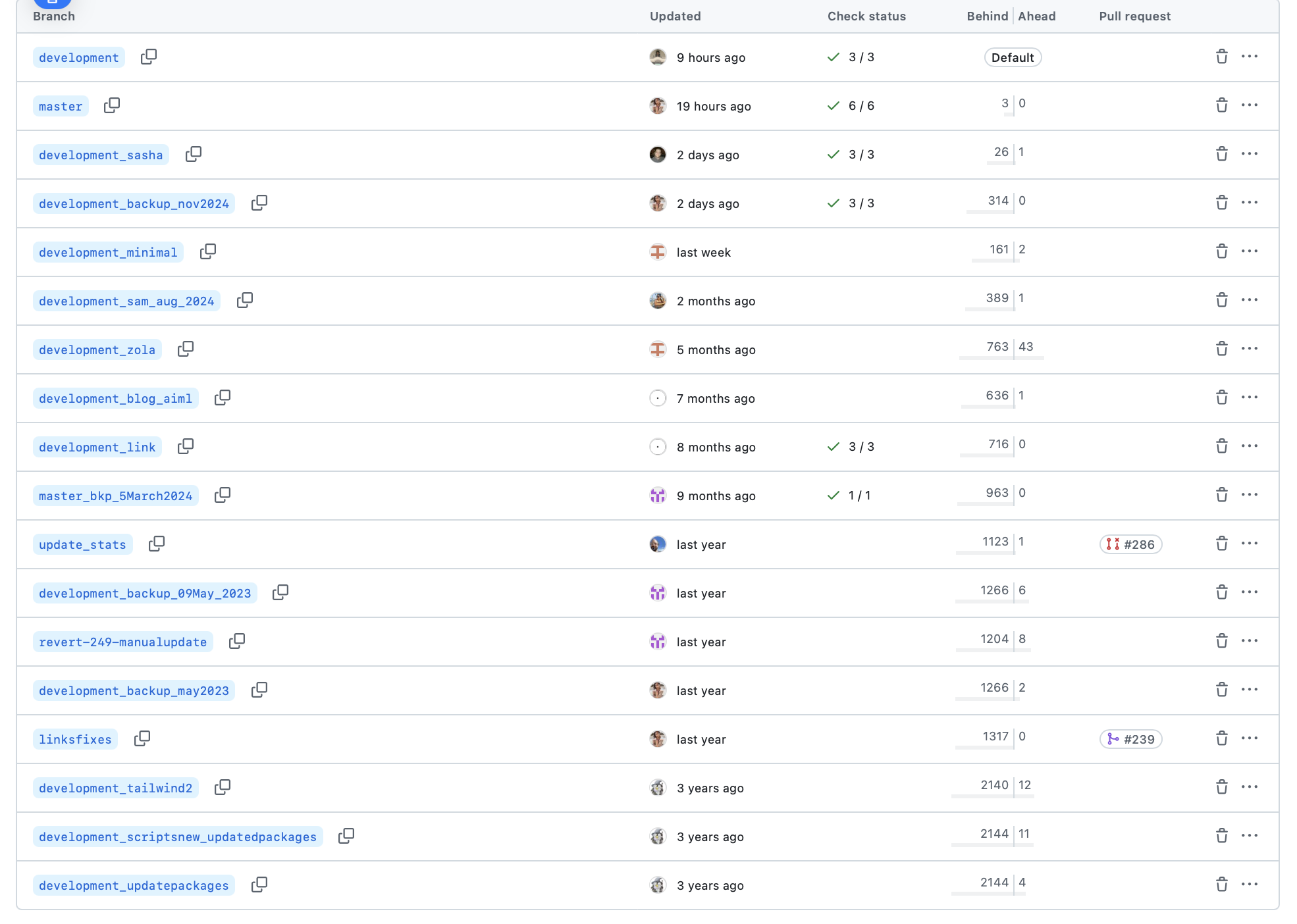
Task: Copy development_tailwind2 branch name
Action: 223,787
